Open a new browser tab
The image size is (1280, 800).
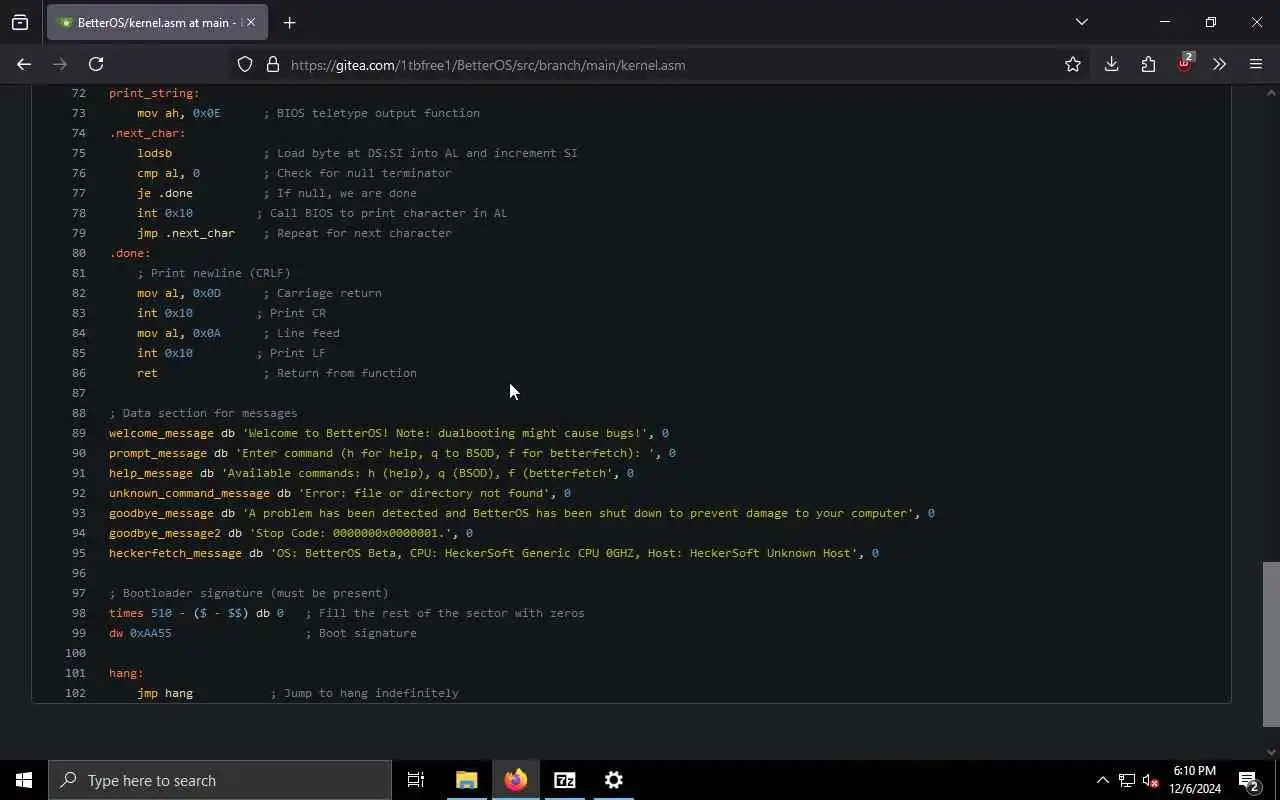coord(290,22)
